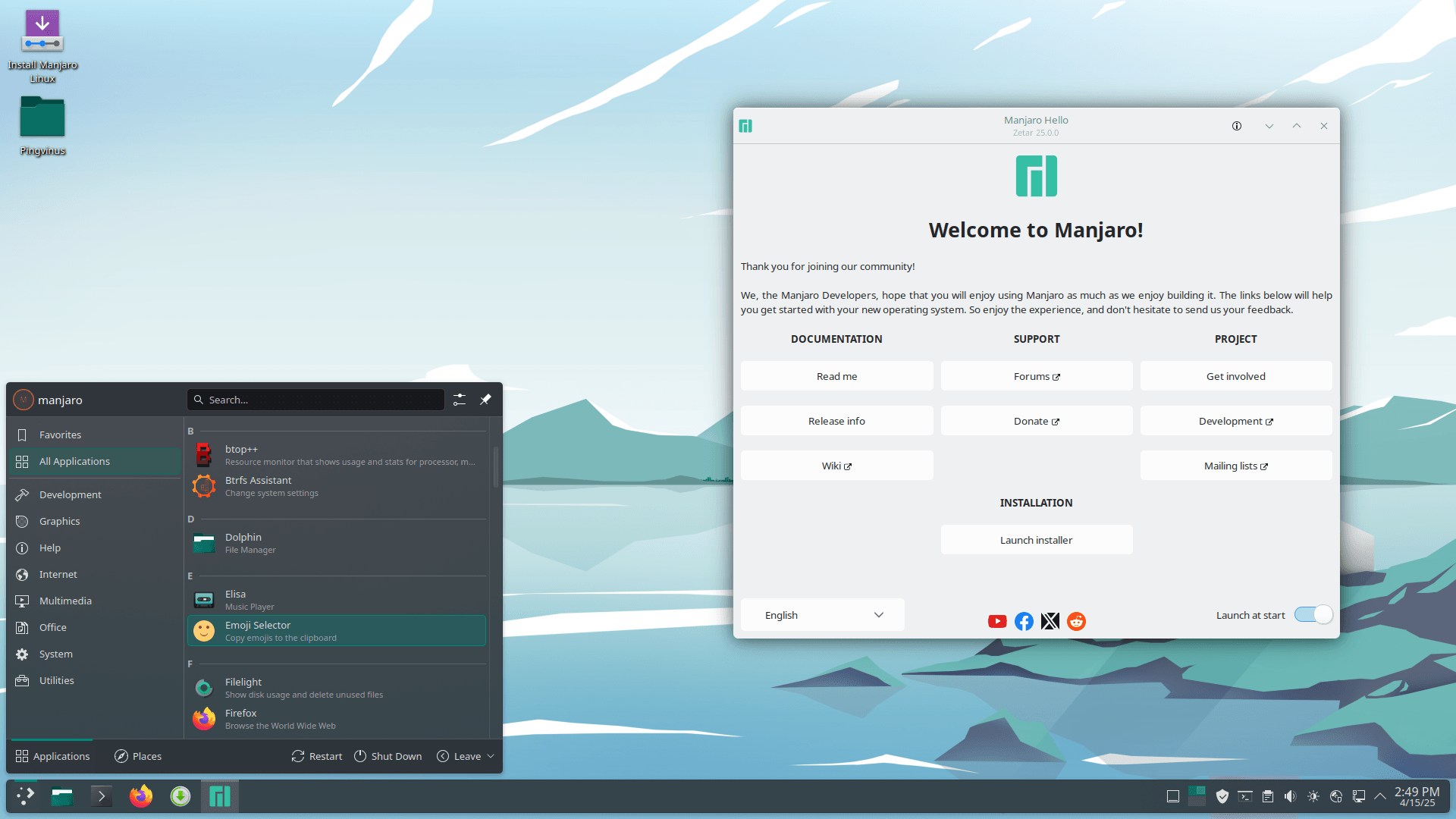This screenshot has width=1456, height=819.
Task: Switch to the Places tab
Action: 138,756
